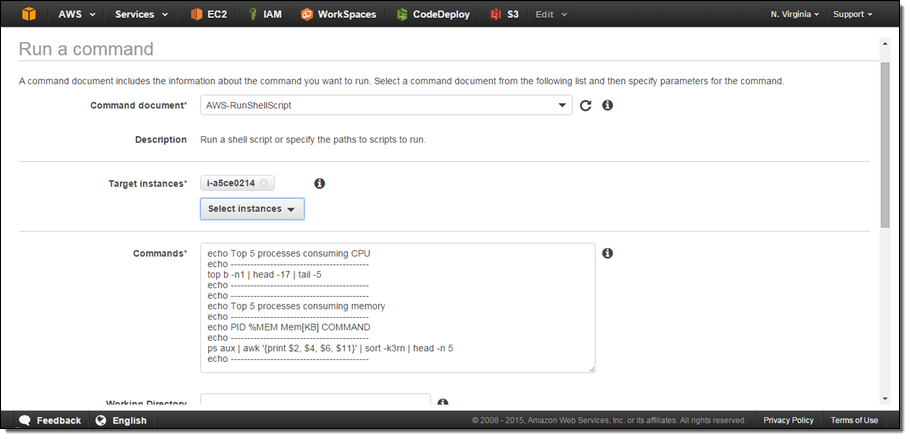The image size is (910, 439).
Task: Open the Privacy Policy link
Action: (788, 420)
